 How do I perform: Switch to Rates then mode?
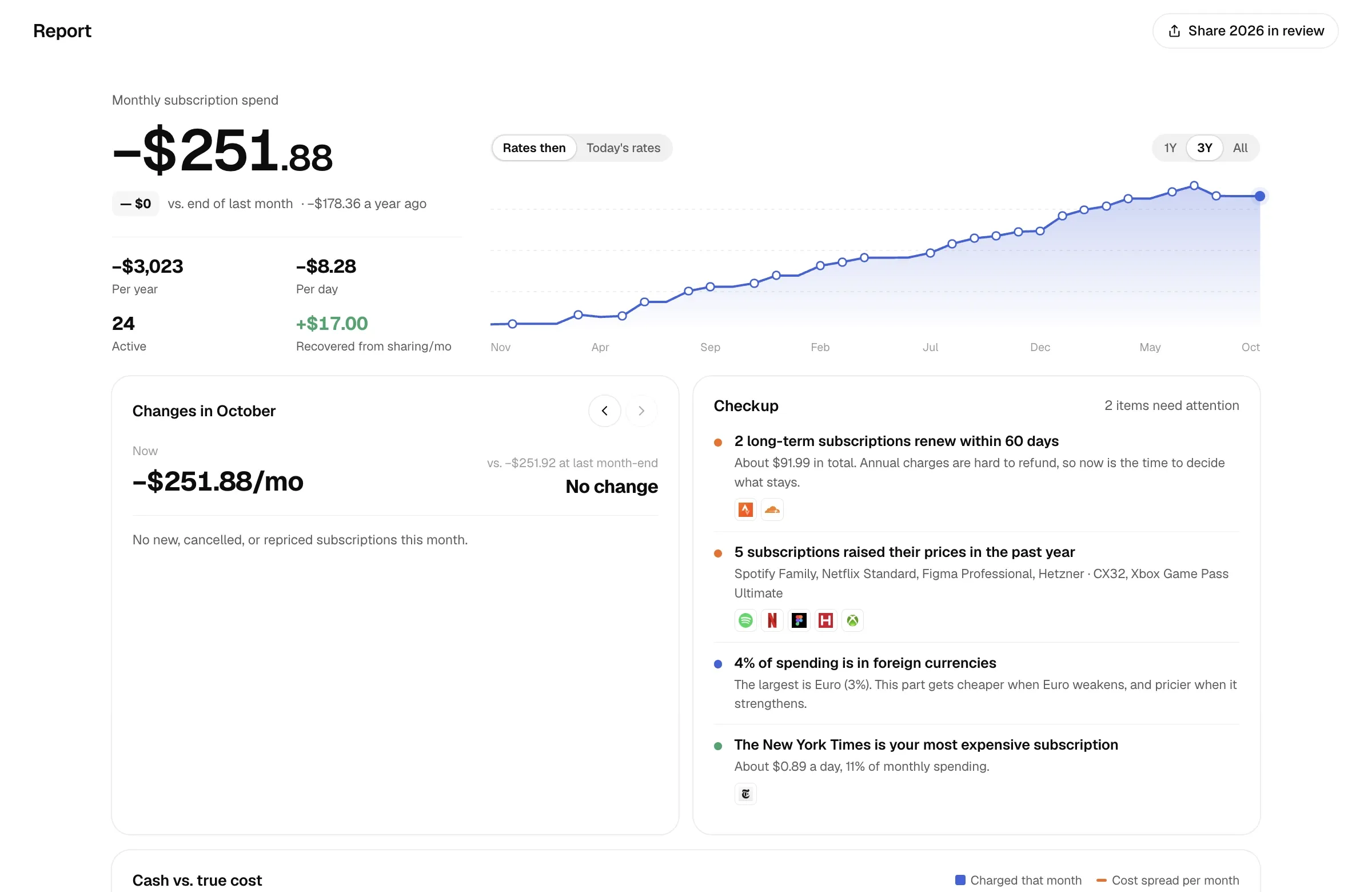point(534,148)
